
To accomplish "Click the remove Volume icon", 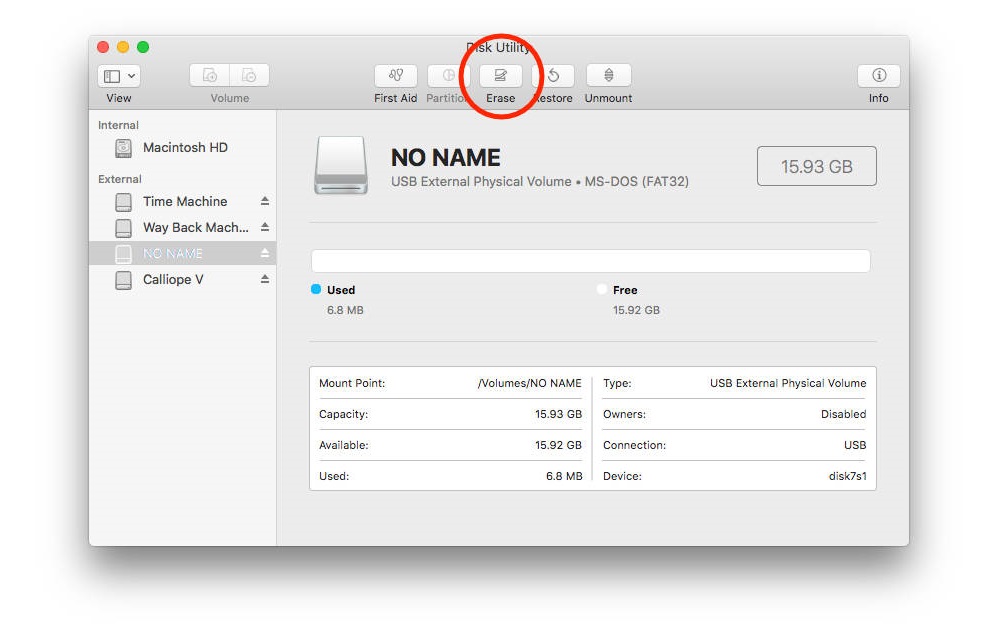I will pos(248,75).
